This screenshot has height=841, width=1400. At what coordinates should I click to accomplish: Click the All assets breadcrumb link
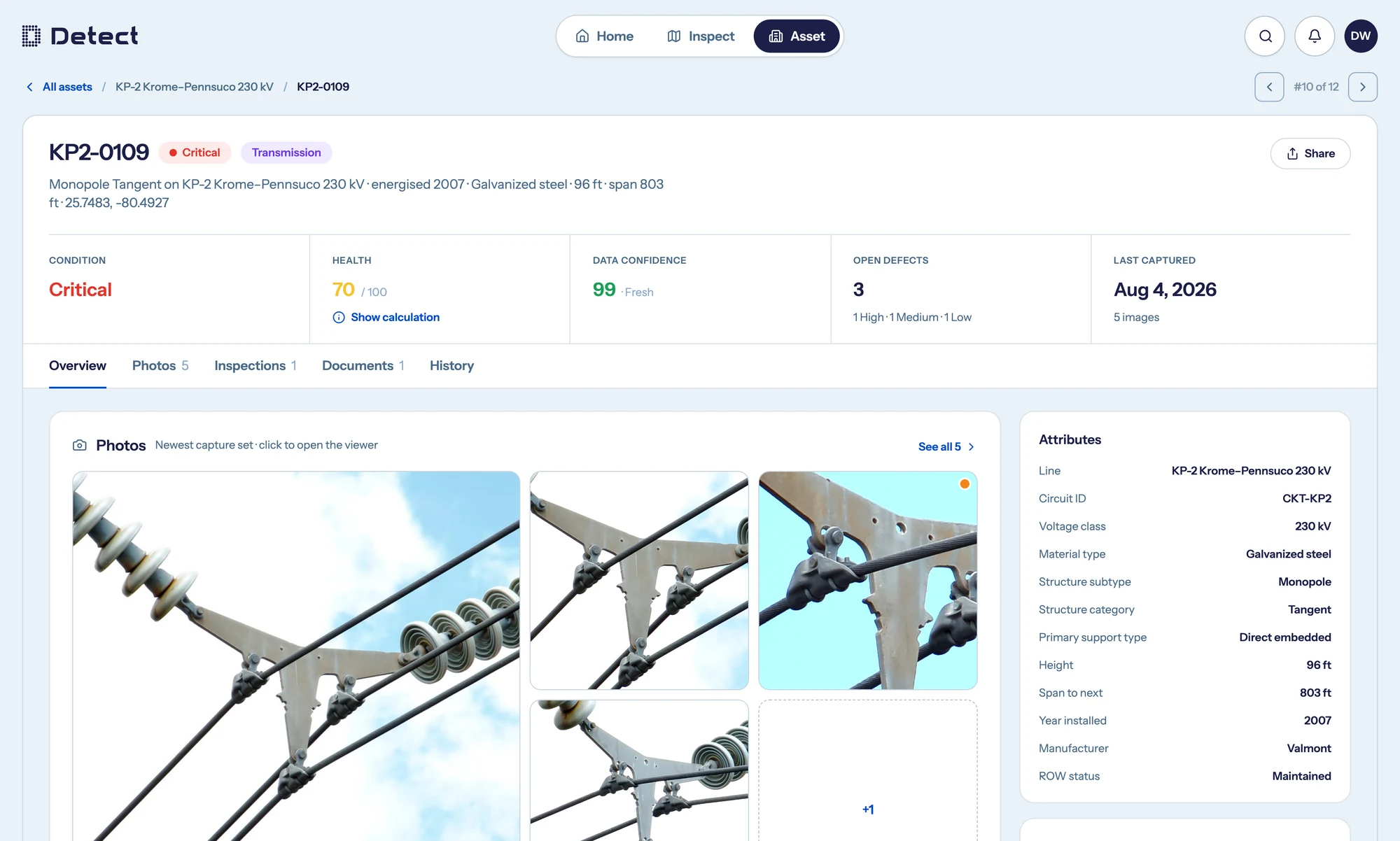(67, 87)
